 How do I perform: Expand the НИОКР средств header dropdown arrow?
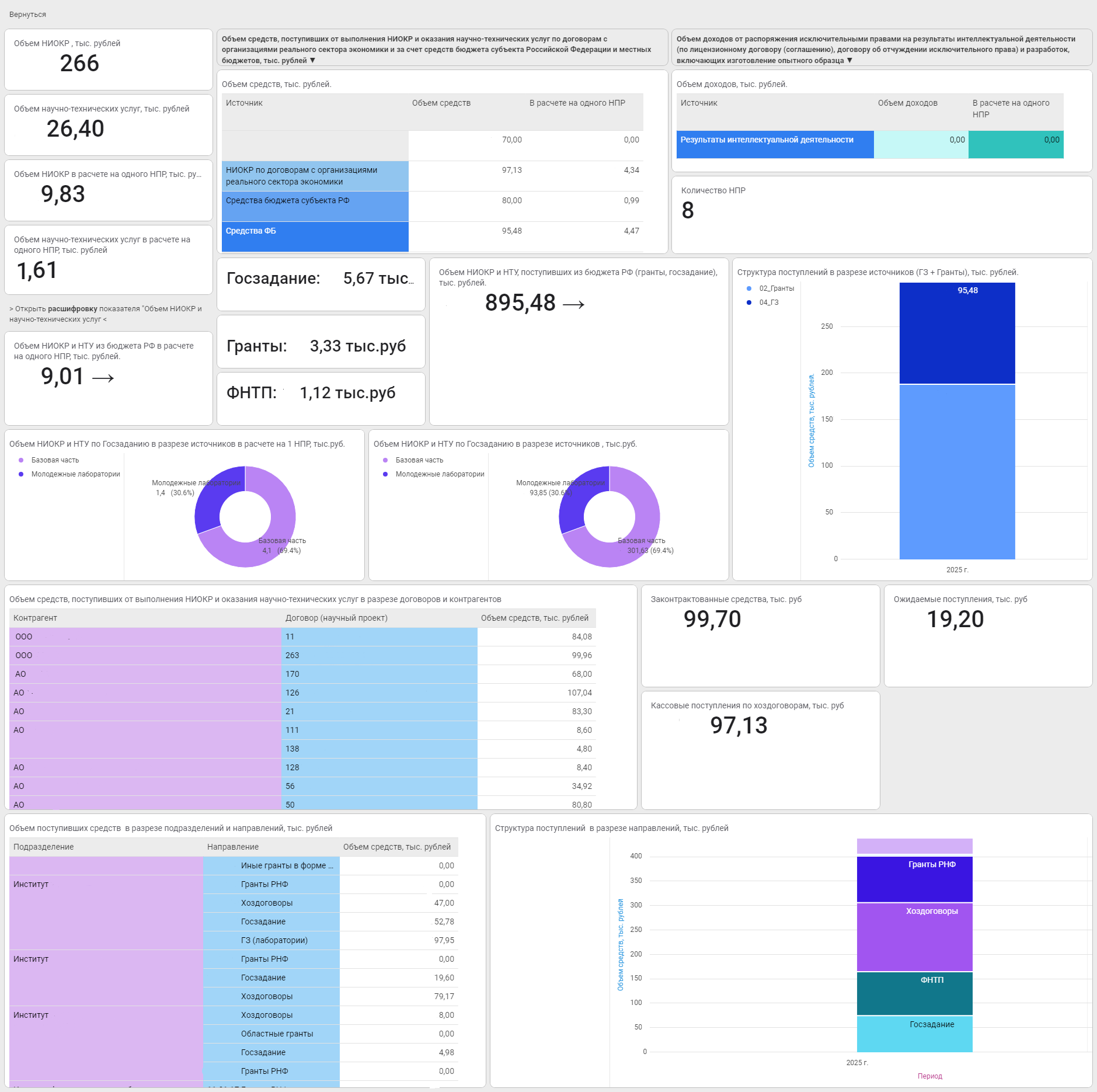pyautogui.click(x=313, y=61)
